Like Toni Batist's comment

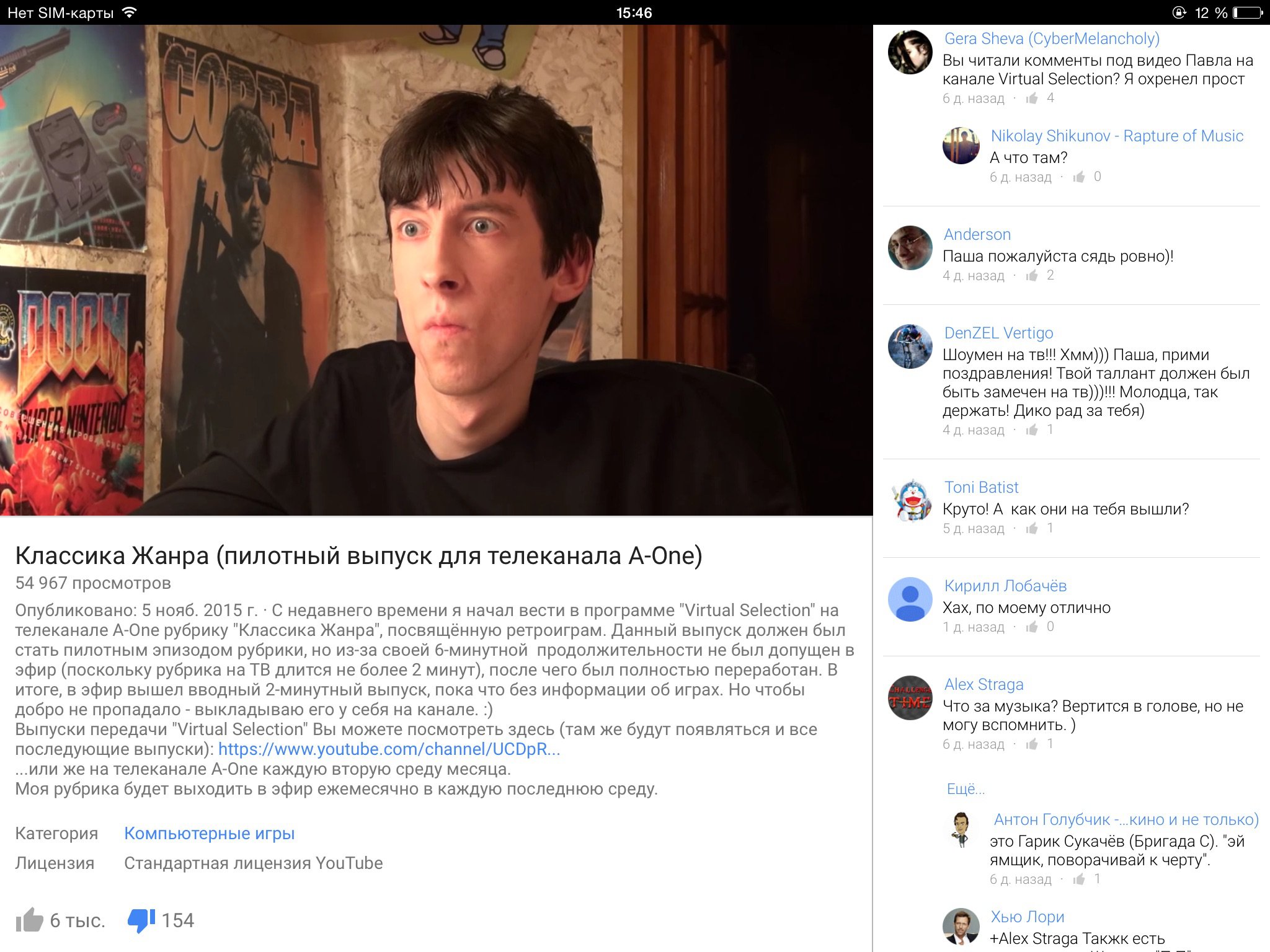click(1032, 528)
